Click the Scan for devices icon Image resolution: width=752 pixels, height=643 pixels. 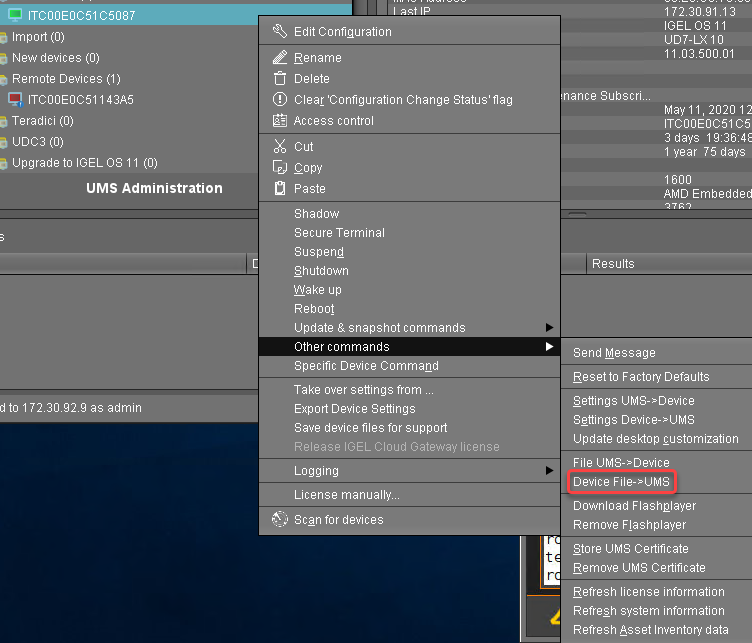click(279, 520)
